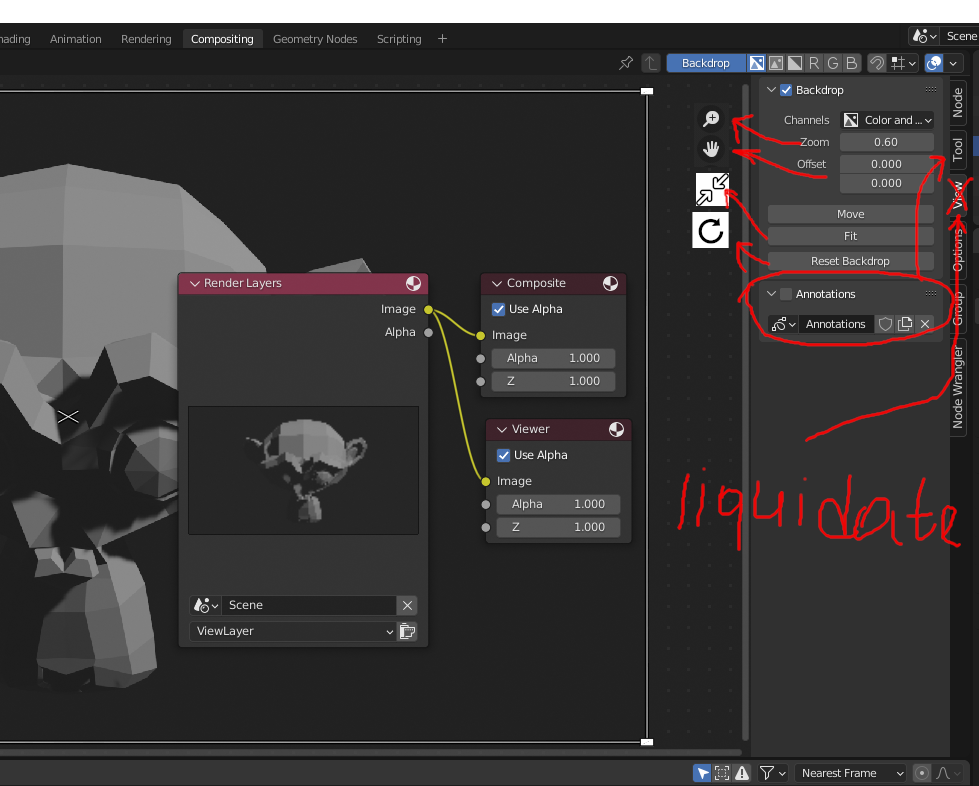
Task: Switch to the Geometry Nodes workspace tab
Action: (315, 39)
